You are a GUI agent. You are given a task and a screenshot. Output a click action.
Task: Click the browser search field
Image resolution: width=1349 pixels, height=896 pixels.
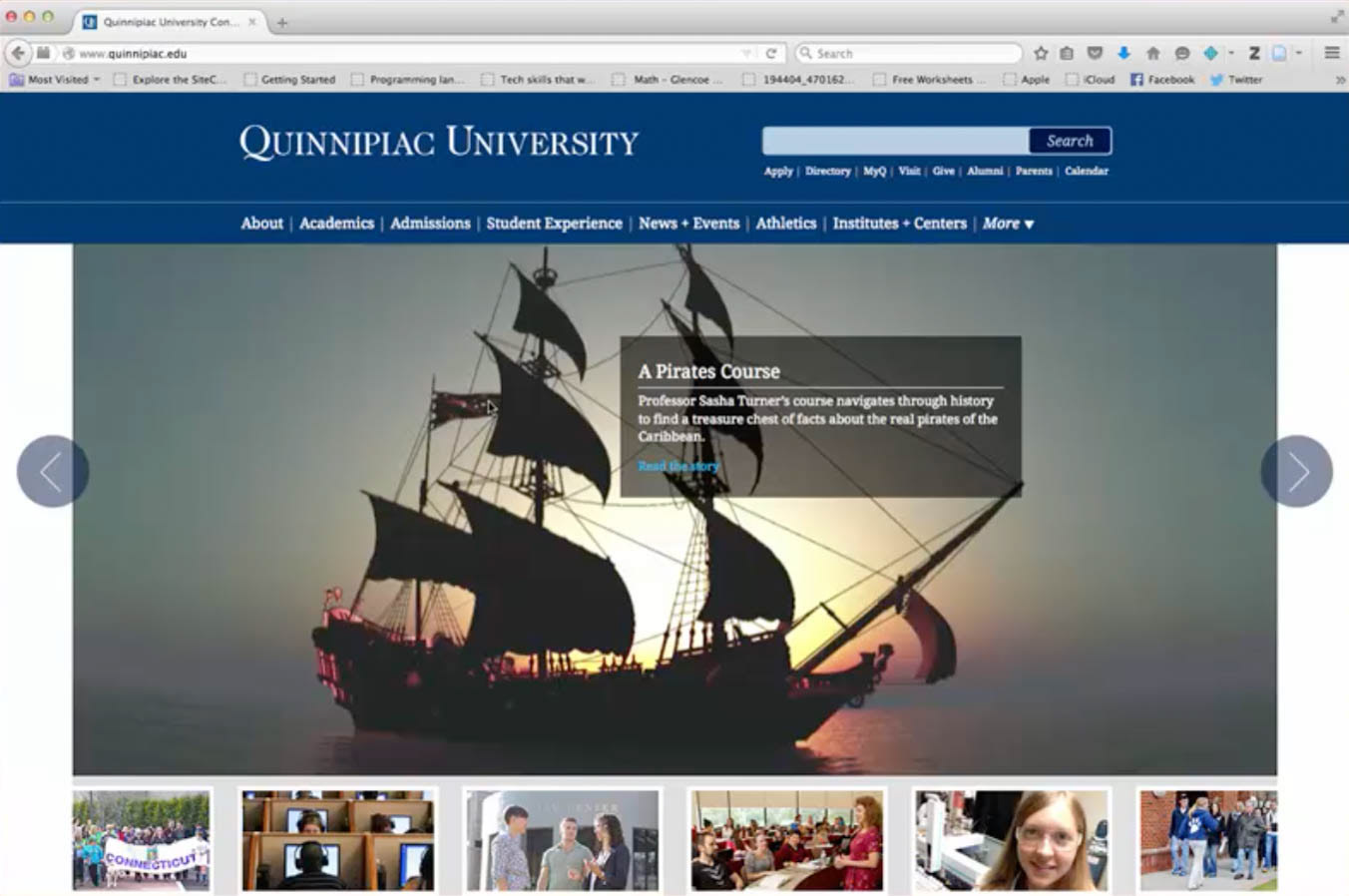909,53
